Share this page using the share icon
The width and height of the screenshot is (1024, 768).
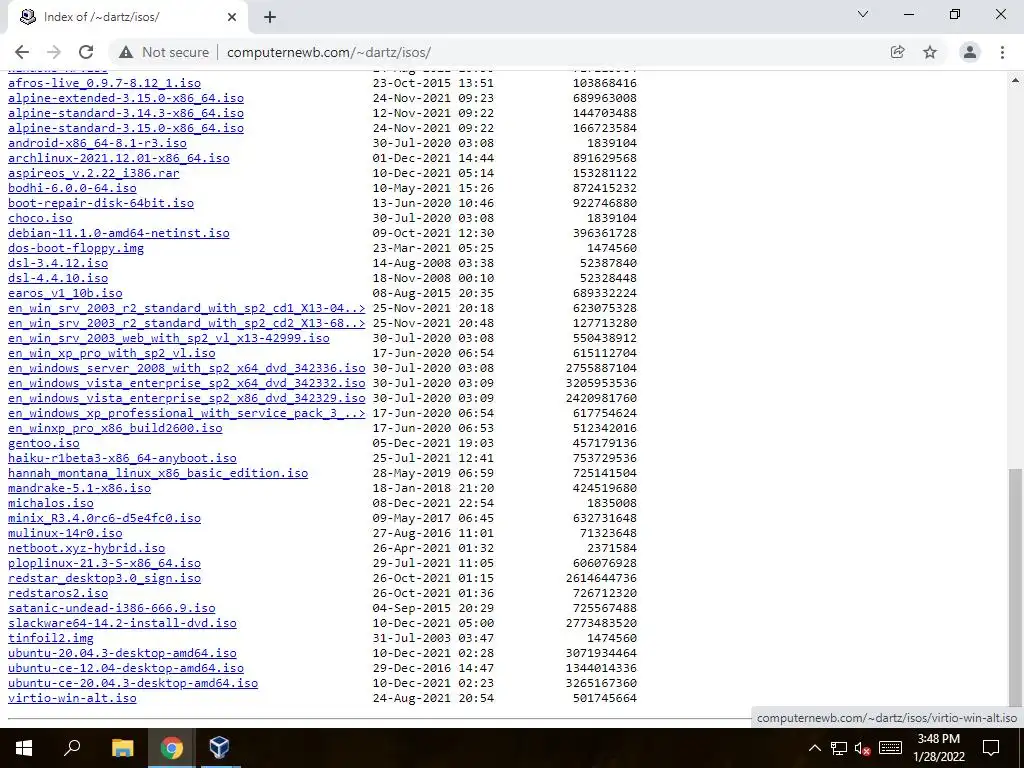pyautogui.click(x=898, y=52)
